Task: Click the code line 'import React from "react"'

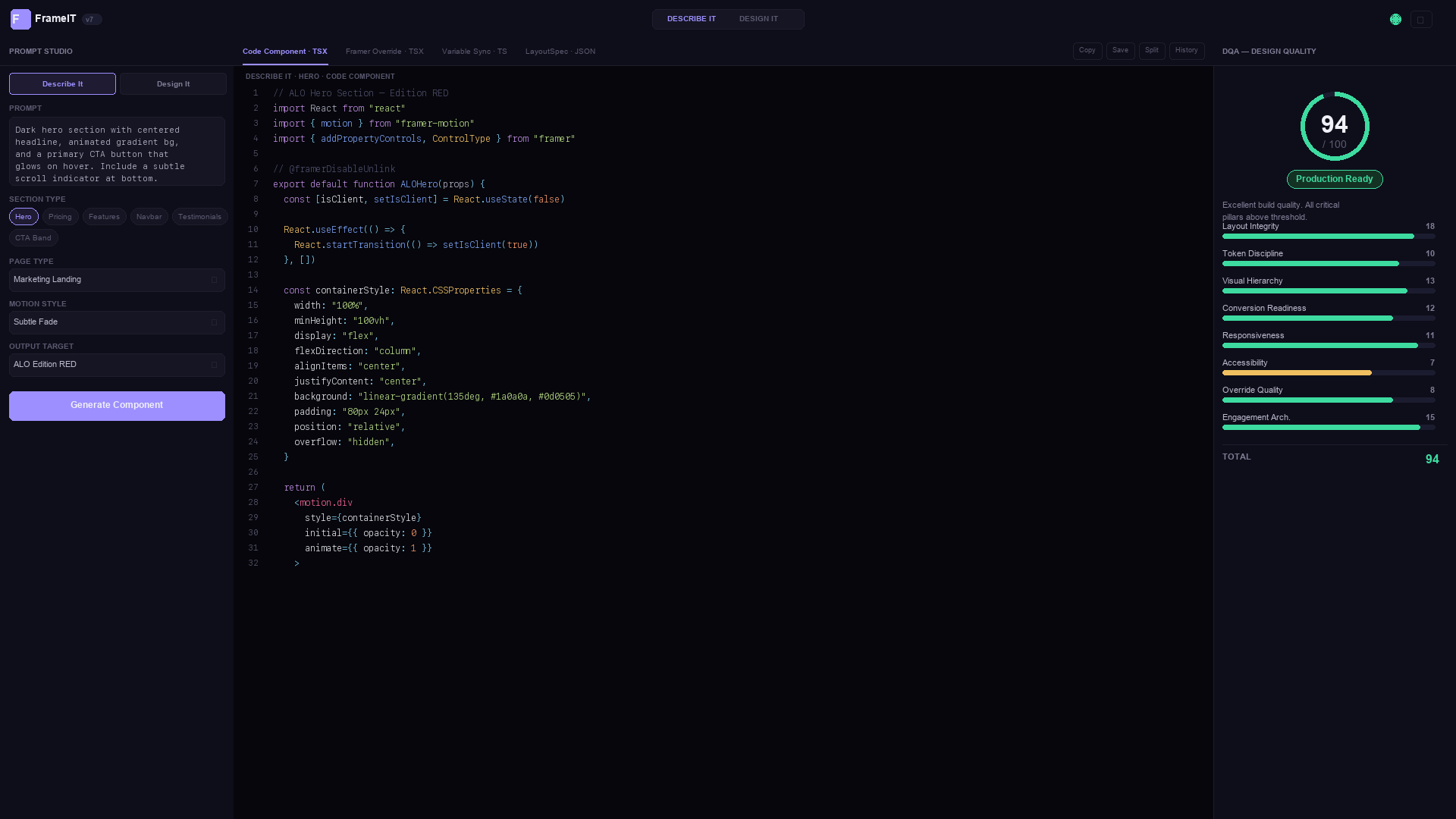Action: tap(339, 108)
